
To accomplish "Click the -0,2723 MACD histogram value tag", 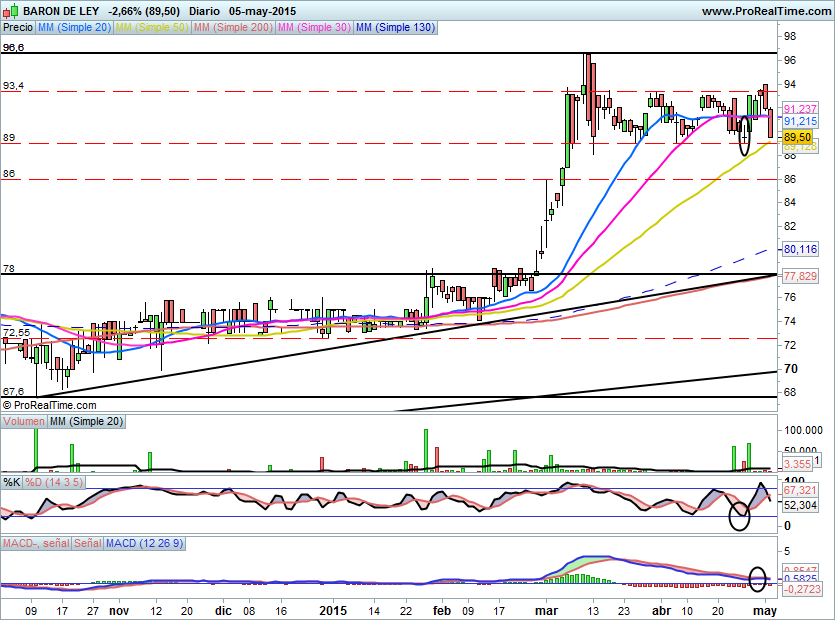I will point(801,590).
